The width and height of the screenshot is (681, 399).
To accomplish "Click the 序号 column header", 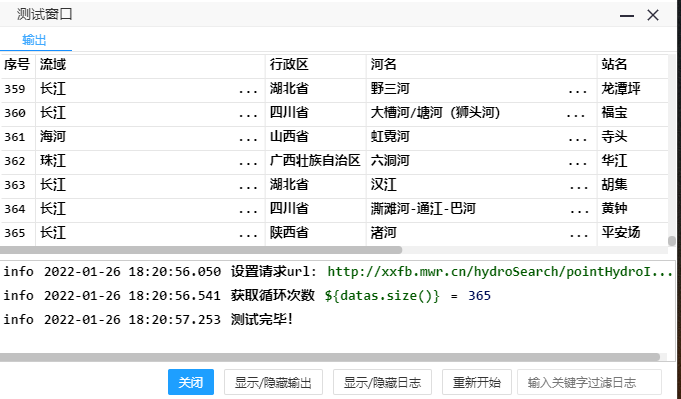I will point(17,65).
